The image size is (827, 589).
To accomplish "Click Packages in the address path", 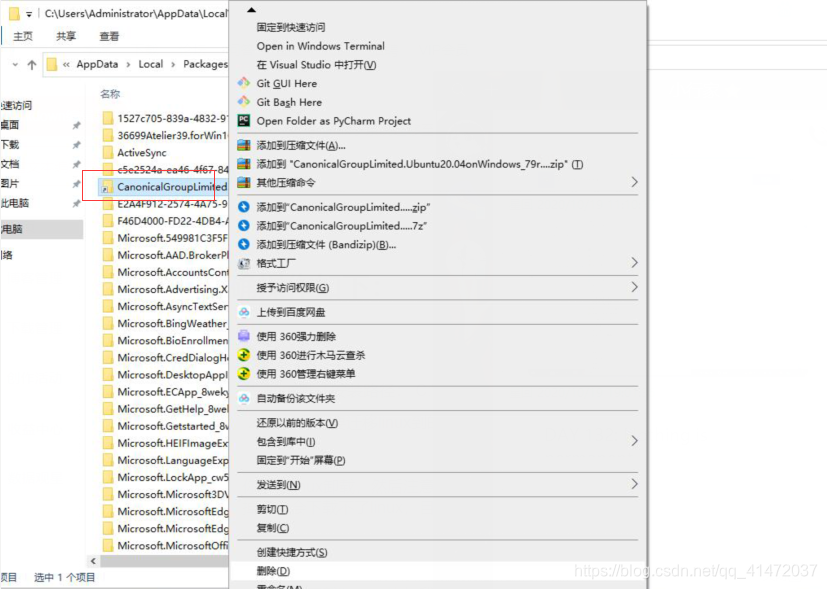I will (205, 64).
